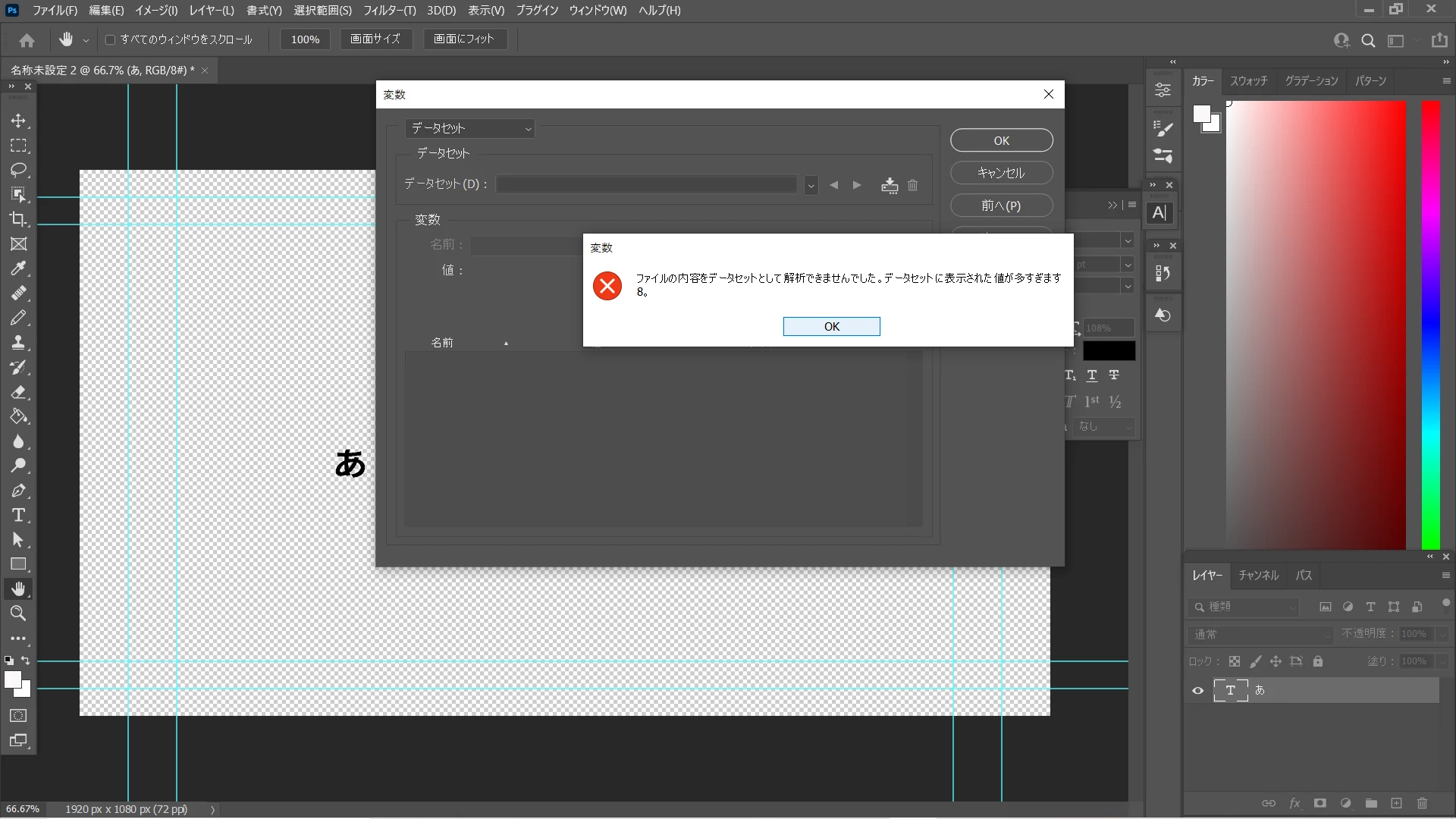Select the Eyedropper tool
The width and height of the screenshot is (1456, 819).
pos(18,268)
